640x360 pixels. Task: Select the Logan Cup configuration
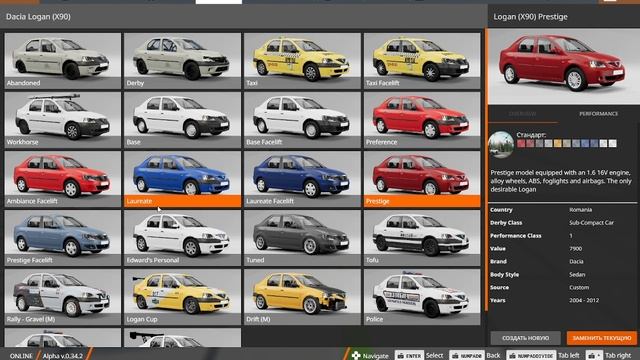[x=182, y=297]
